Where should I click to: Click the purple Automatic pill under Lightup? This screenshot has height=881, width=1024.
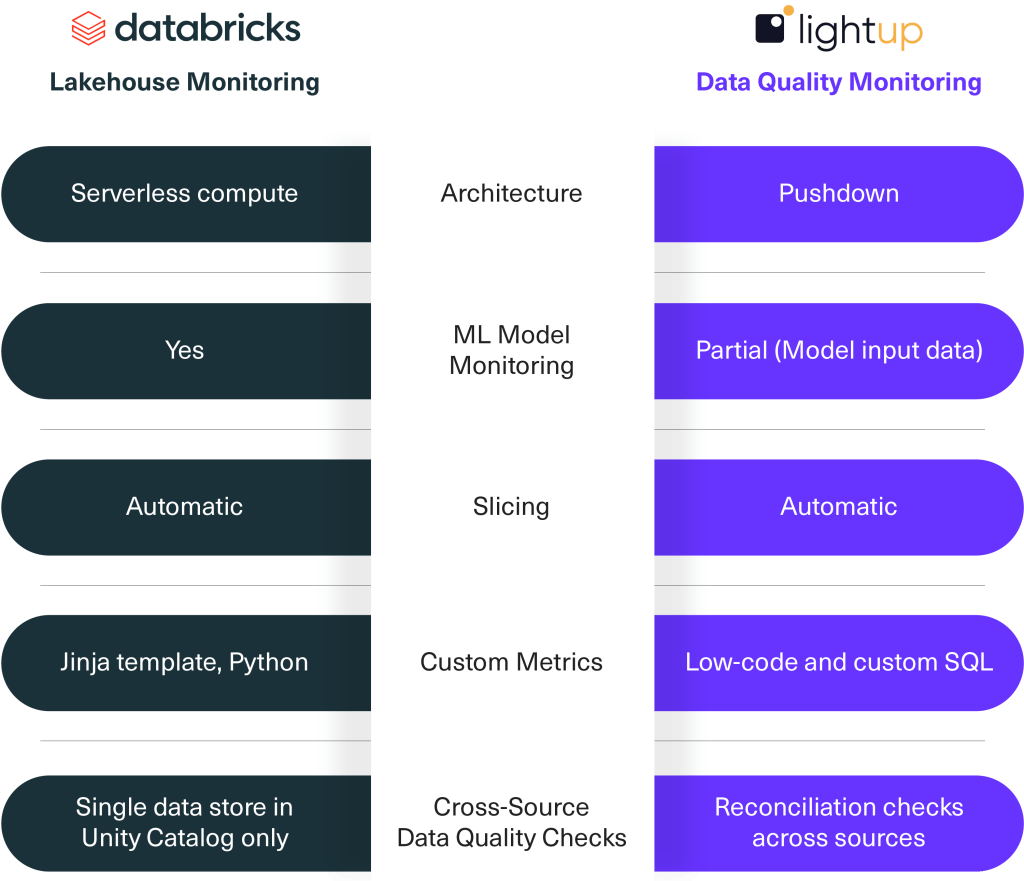coord(839,507)
